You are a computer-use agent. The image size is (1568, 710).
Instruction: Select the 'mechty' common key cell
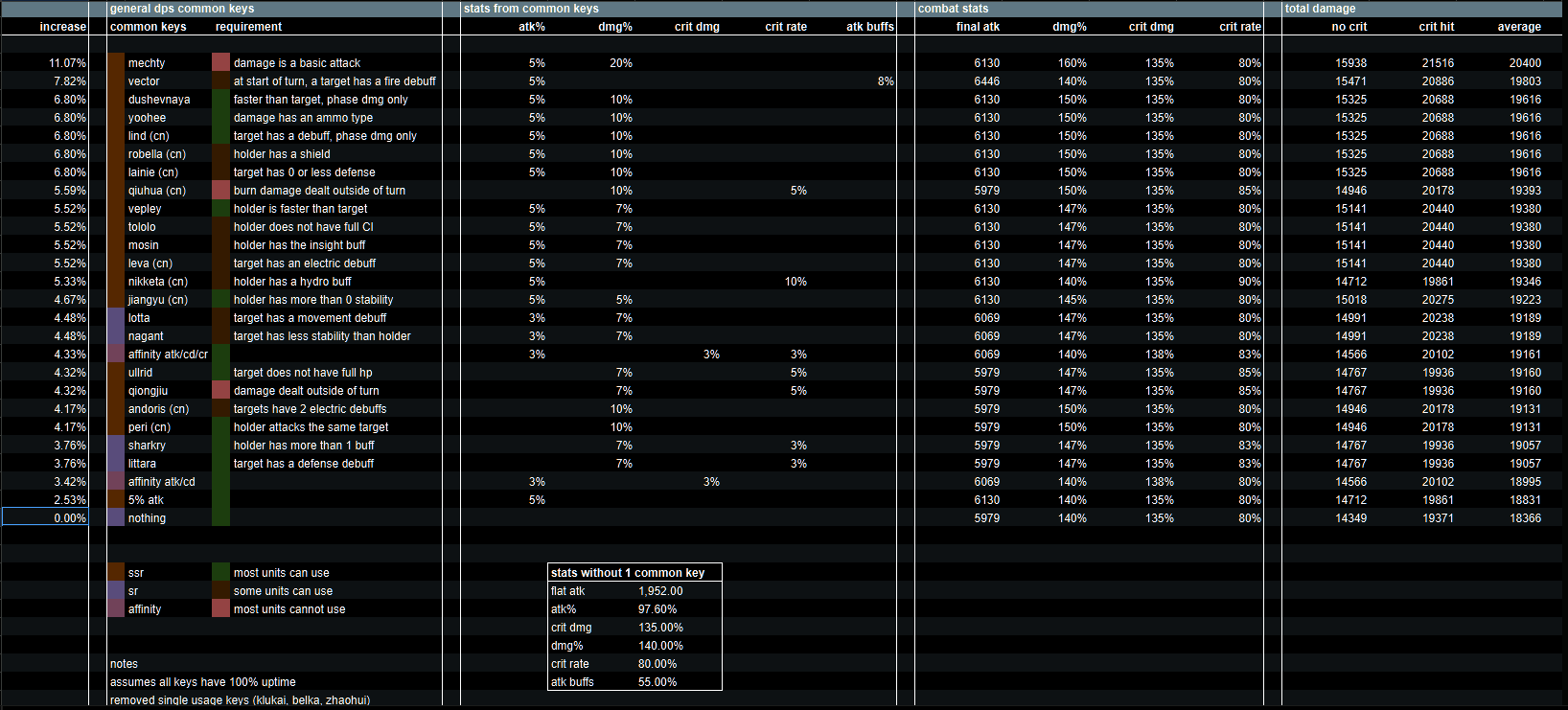click(x=147, y=63)
